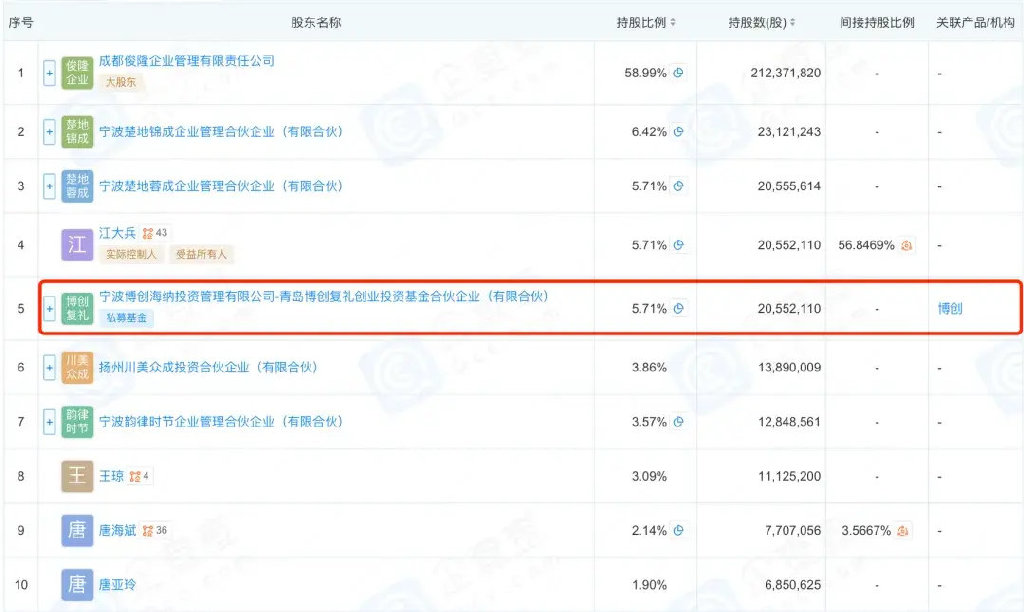Select the 11,125,200 shares cell
Image resolution: width=1024 pixels, height=612 pixels.
pos(789,476)
